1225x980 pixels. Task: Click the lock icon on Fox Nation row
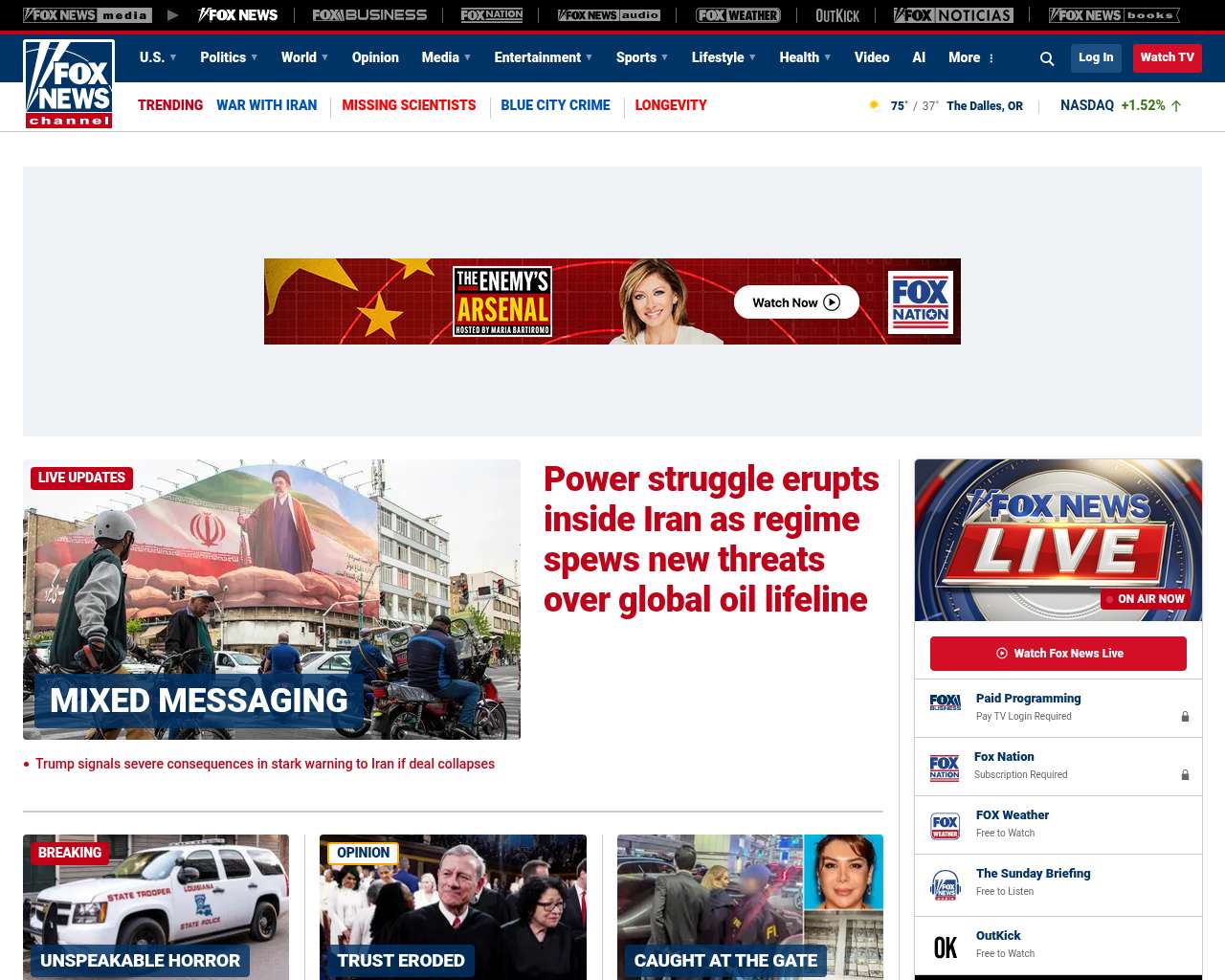(1185, 774)
